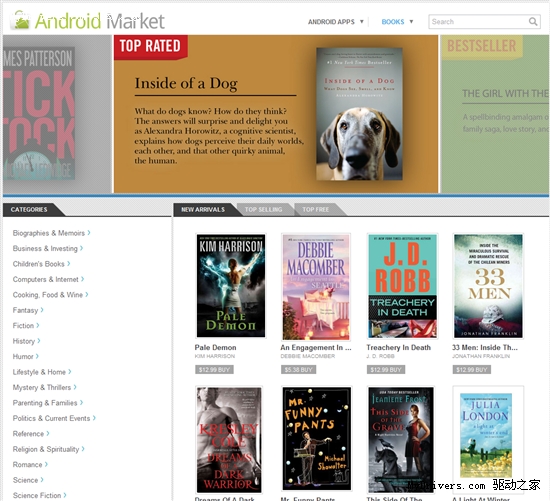This screenshot has height=501, width=550.
Task: Buy An Engagement In Seattle for $5.38
Action: 298,369
